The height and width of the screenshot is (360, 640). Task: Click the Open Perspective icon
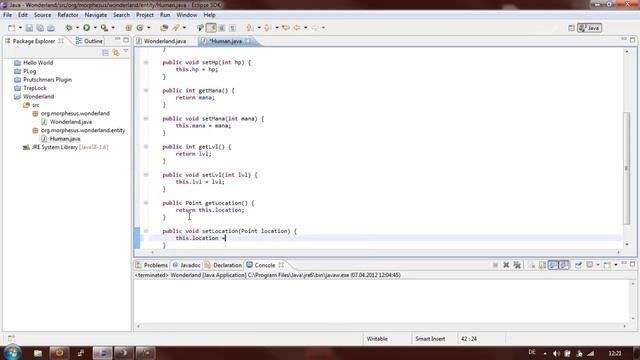coord(571,28)
